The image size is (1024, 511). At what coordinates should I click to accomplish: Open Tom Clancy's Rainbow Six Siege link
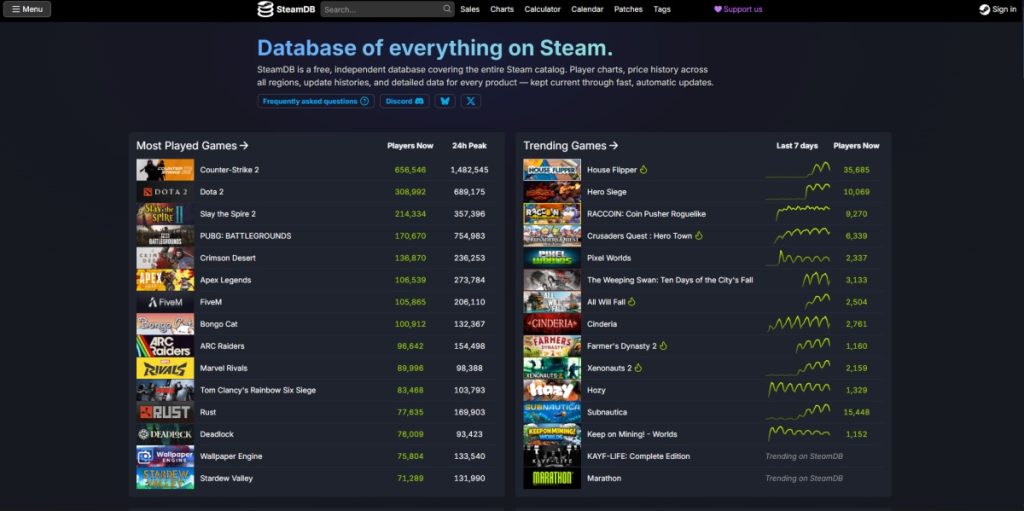pyautogui.click(x=258, y=390)
